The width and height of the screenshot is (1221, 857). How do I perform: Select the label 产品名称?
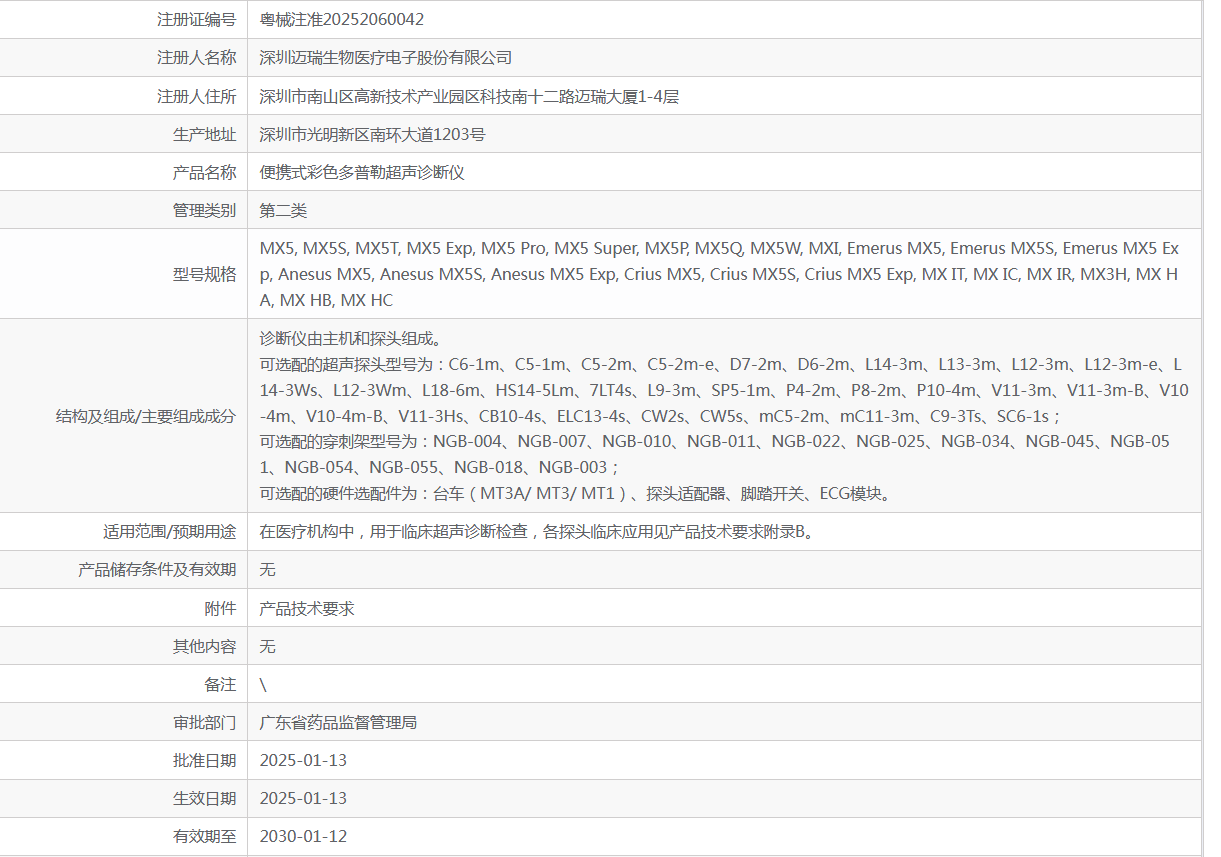tap(205, 172)
